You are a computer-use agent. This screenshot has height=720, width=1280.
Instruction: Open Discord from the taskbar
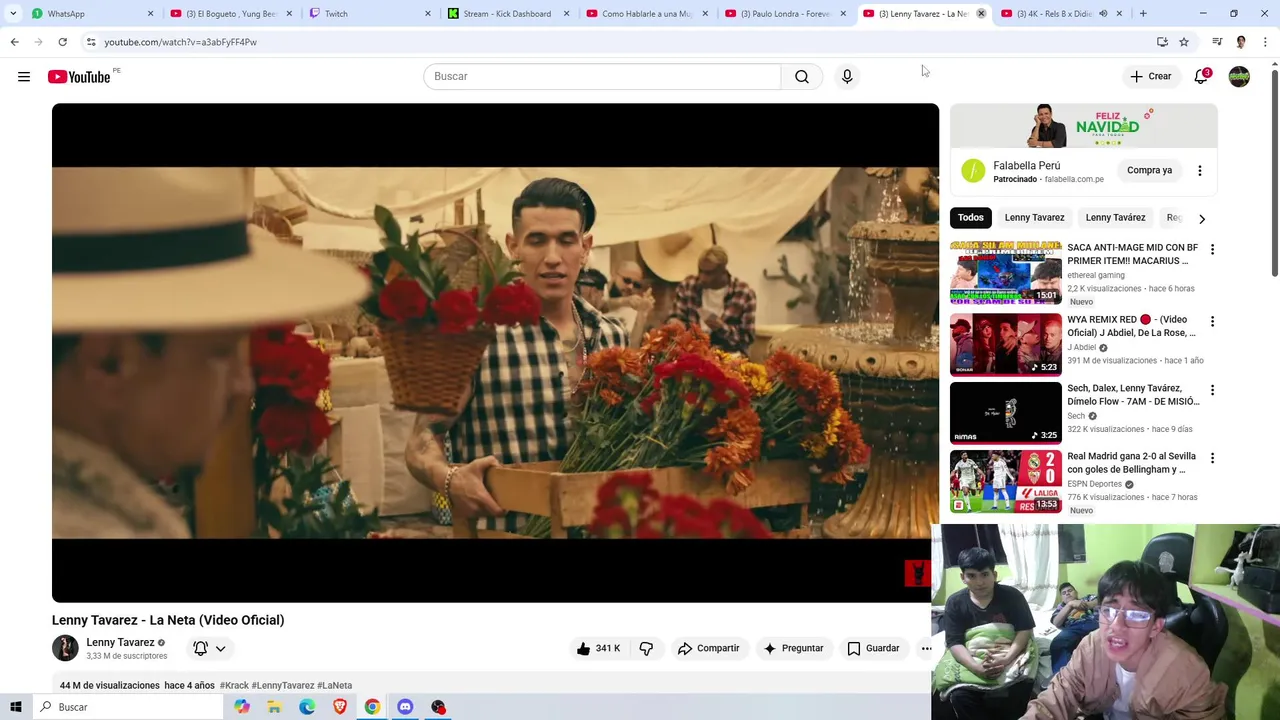click(405, 707)
